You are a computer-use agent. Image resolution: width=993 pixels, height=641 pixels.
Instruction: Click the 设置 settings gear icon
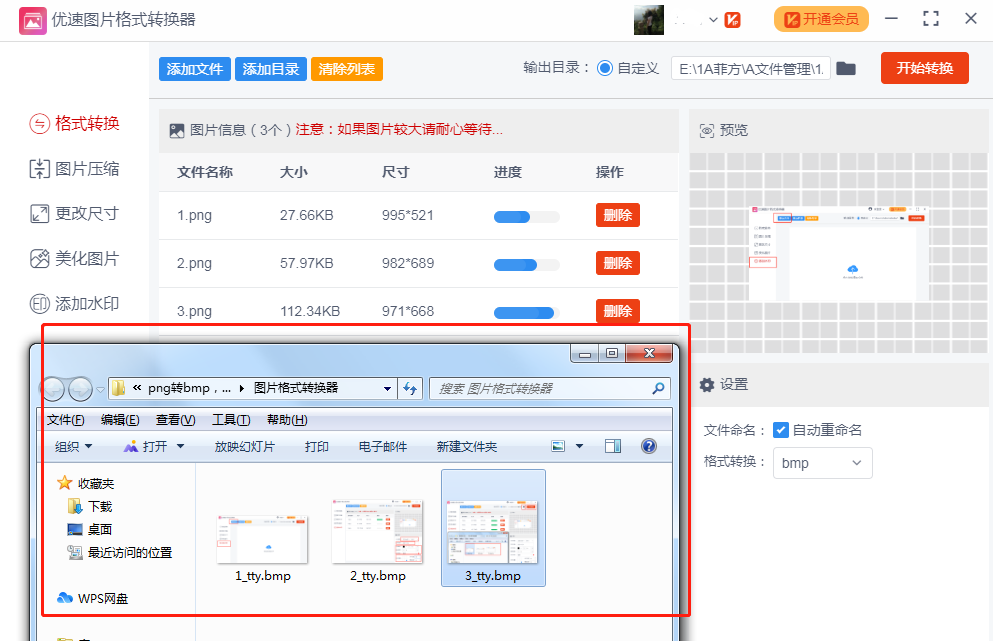click(709, 384)
